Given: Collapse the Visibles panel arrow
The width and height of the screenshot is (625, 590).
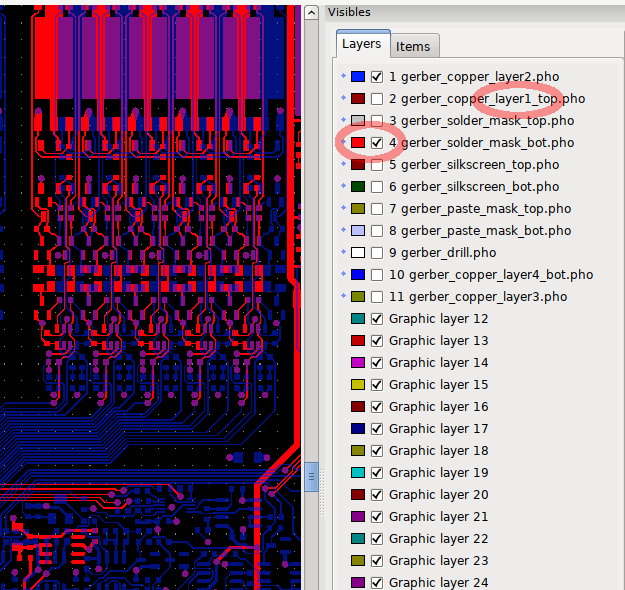Looking at the screenshot, I should click(x=312, y=12).
